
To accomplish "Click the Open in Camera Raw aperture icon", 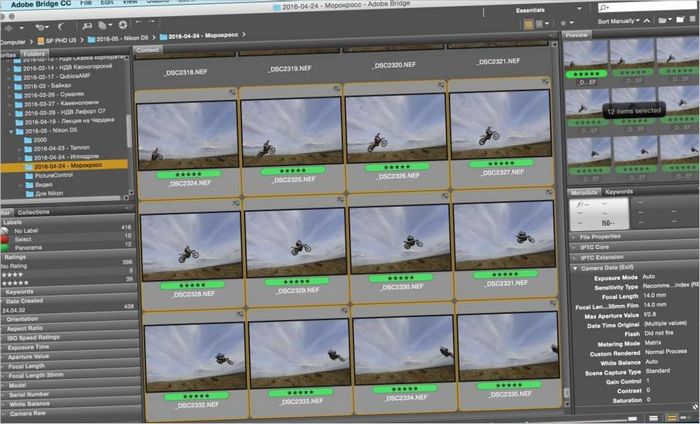I will pos(123,25).
